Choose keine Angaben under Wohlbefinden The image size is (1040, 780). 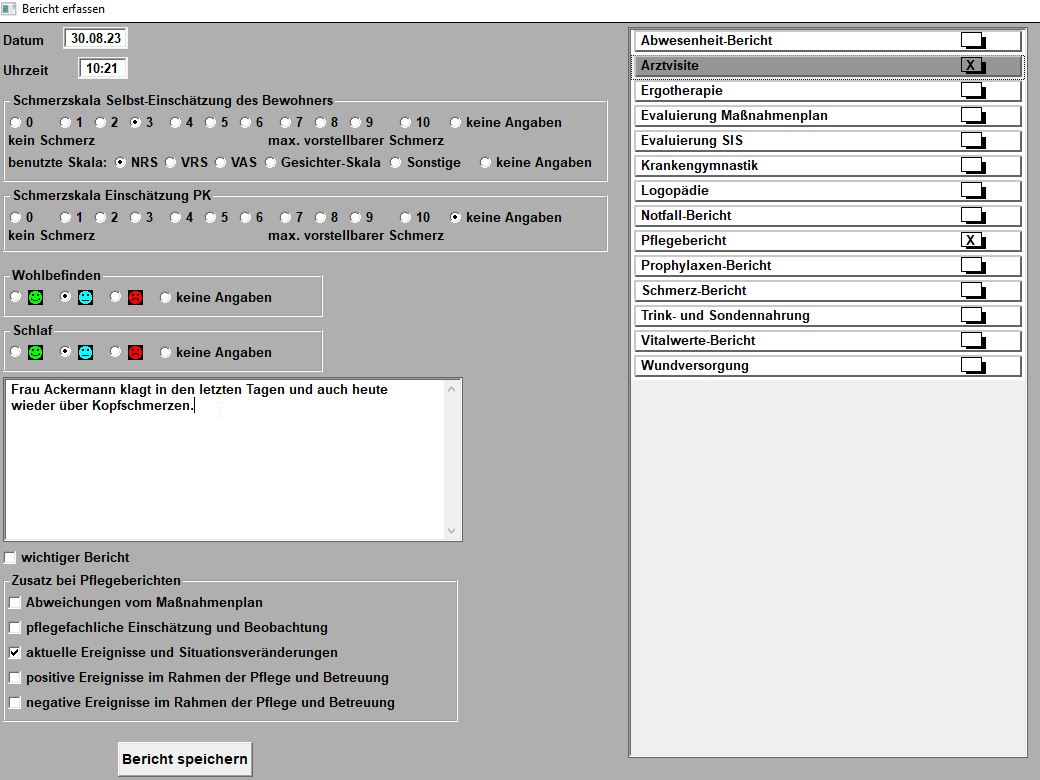coord(165,298)
